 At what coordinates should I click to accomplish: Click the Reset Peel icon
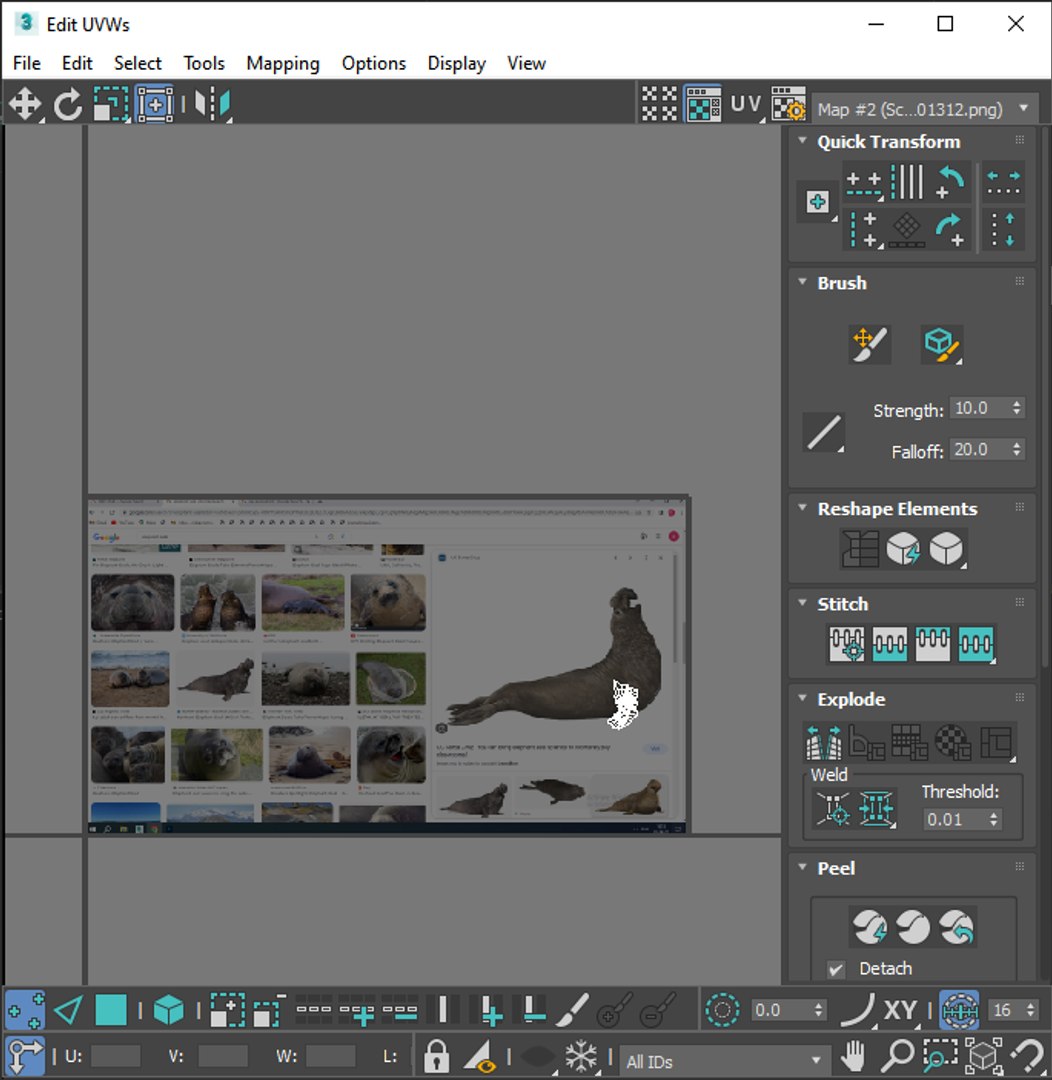[956, 926]
